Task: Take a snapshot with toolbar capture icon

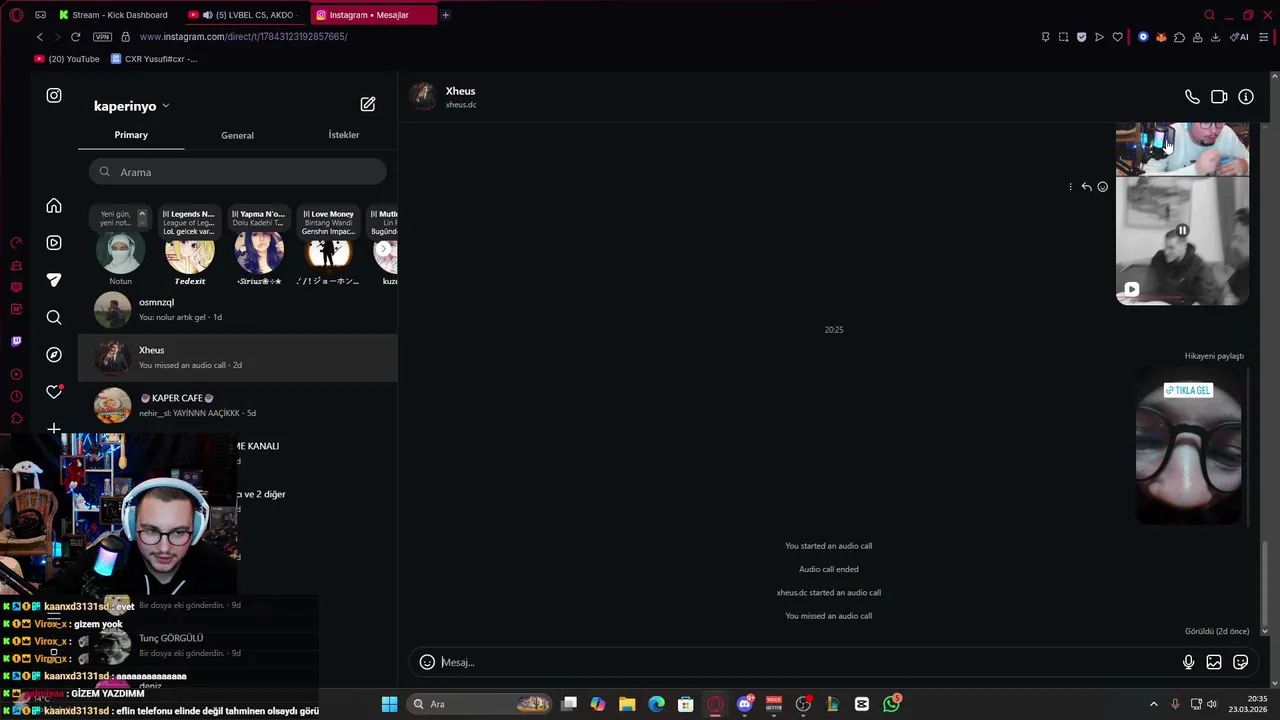Action: (1063, 37)
